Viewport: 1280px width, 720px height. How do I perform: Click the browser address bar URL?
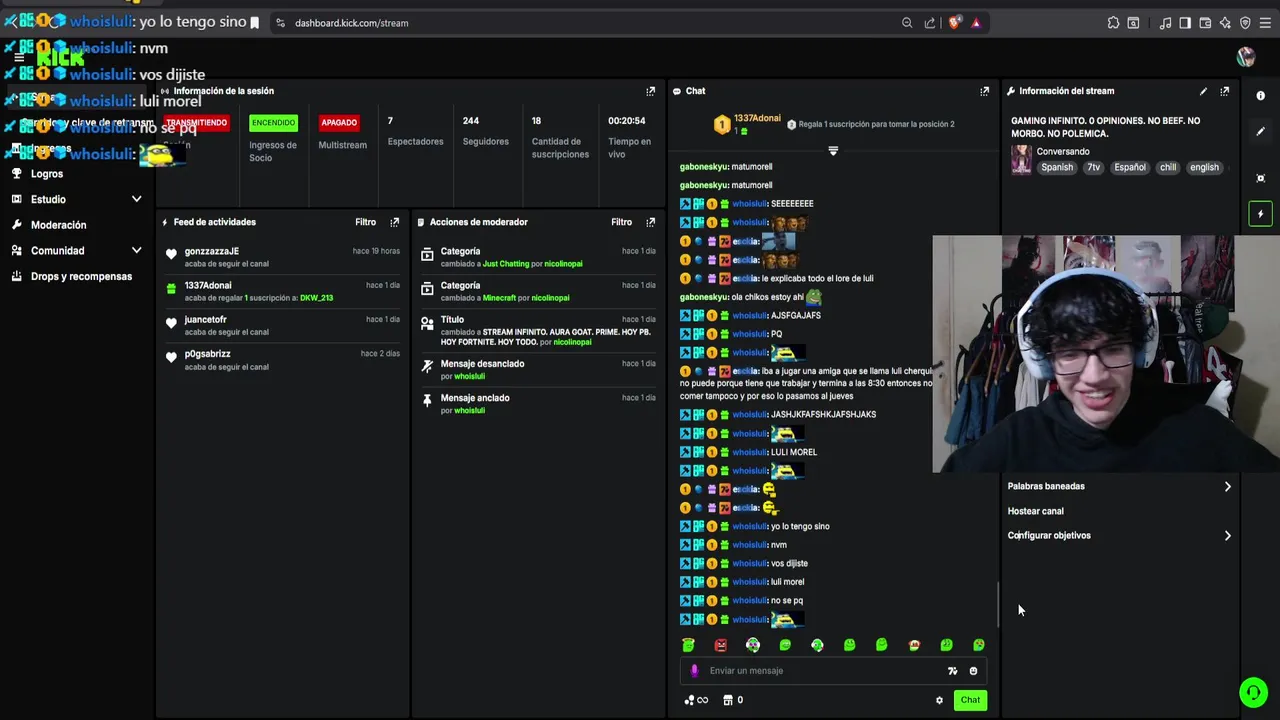coord(351,23)
